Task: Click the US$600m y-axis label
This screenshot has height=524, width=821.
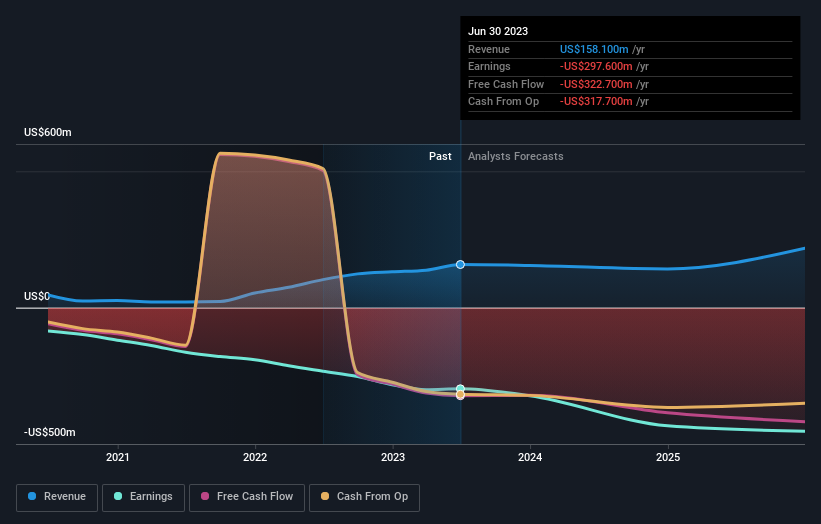Action: click(48, 132)
